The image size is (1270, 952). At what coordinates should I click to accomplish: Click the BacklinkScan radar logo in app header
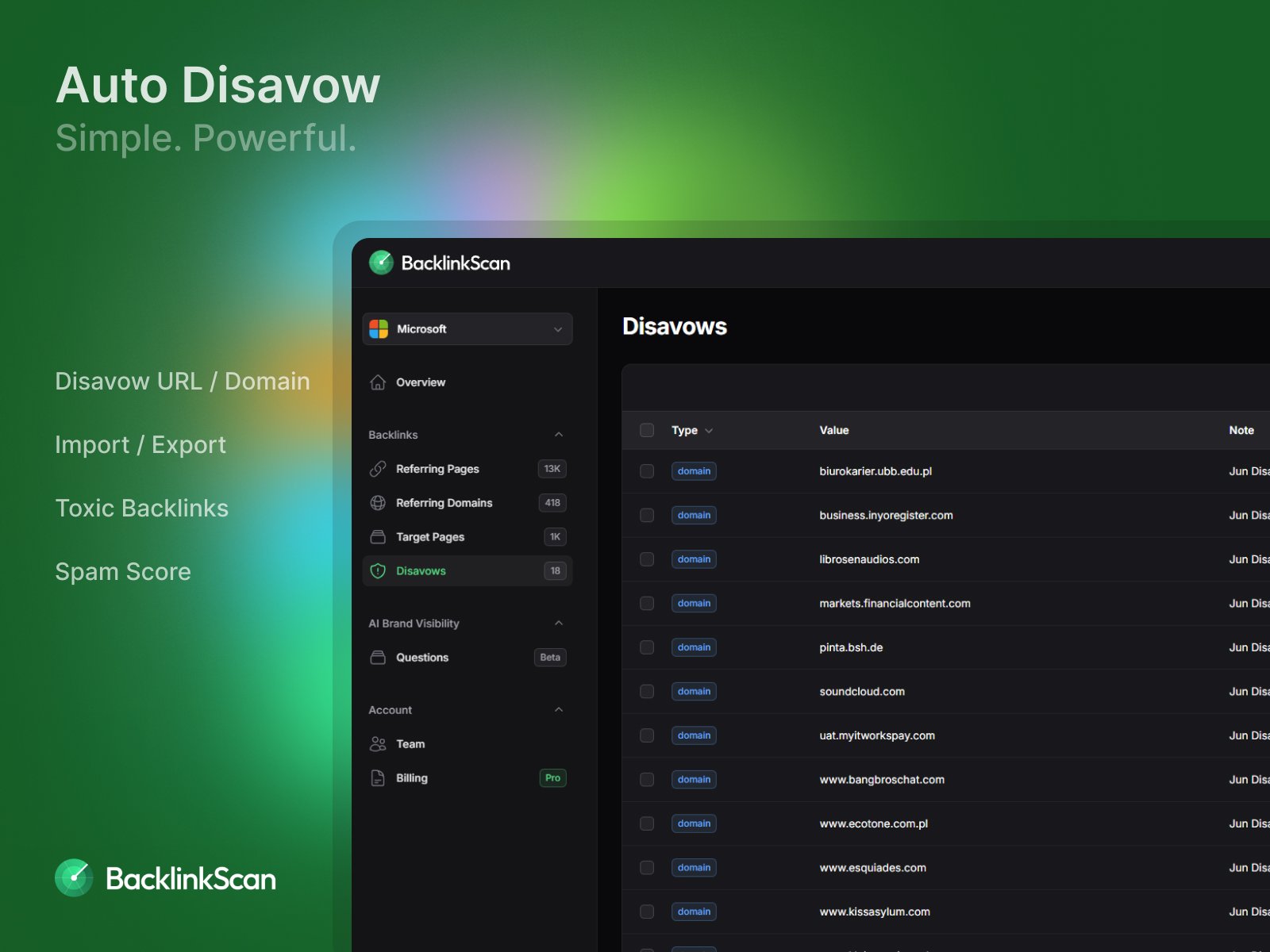[x=381, y=263]
